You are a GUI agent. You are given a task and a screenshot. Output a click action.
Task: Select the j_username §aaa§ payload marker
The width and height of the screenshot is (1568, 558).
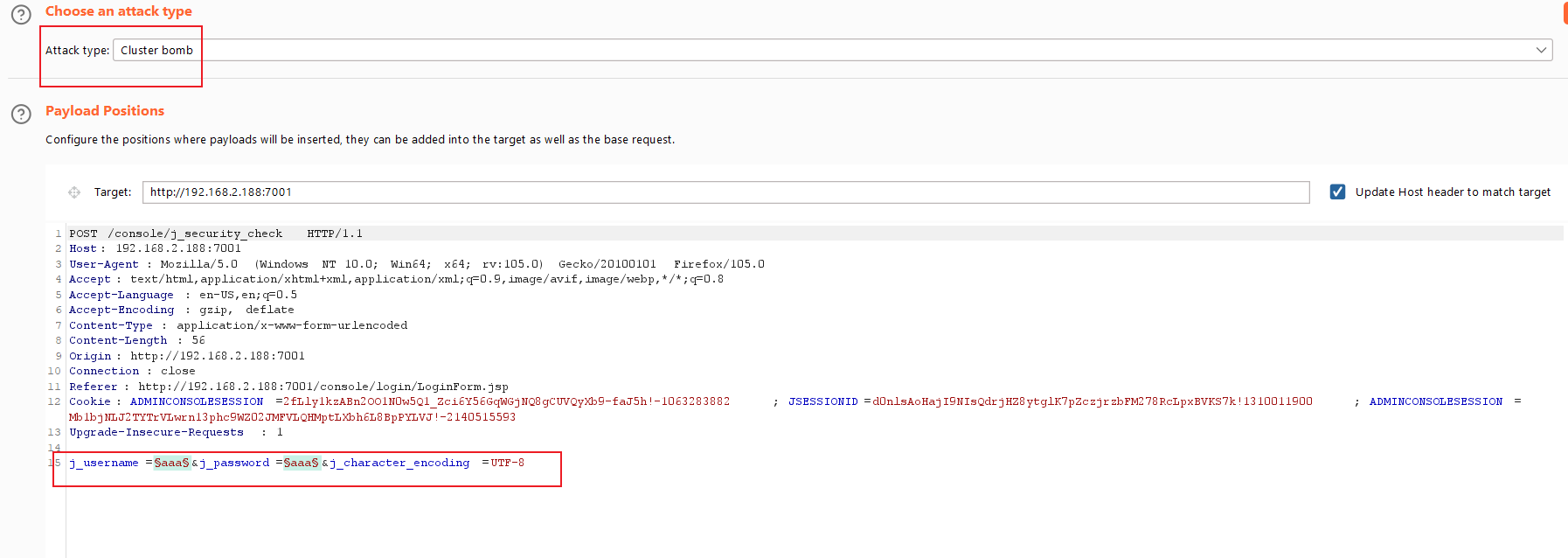point(171,463)
